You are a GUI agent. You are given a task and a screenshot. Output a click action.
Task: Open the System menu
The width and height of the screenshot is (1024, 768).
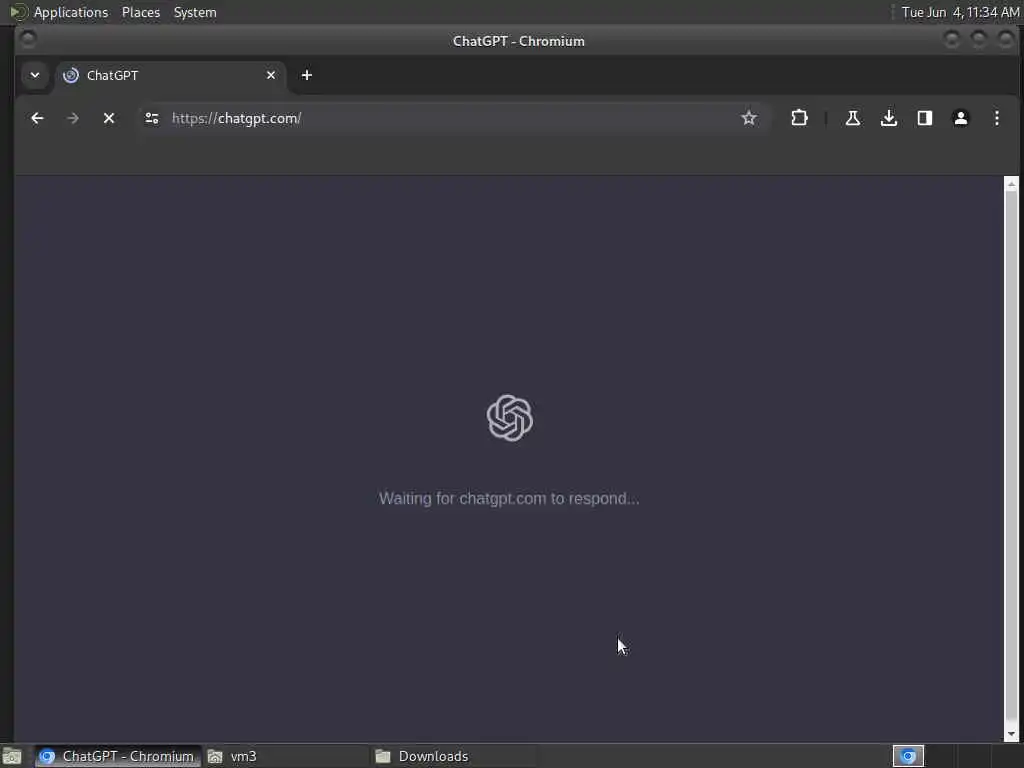(195, 12)
